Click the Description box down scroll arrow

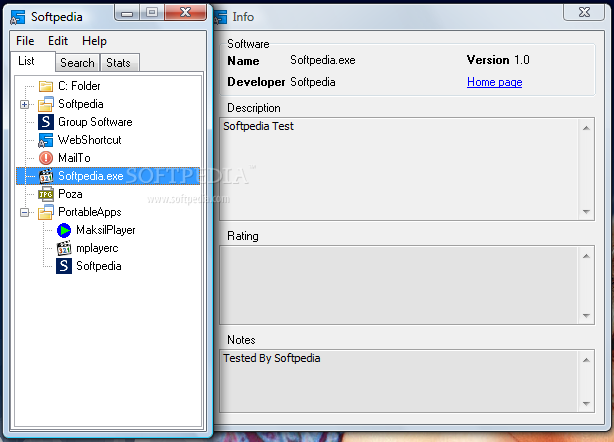click(586, 211)
